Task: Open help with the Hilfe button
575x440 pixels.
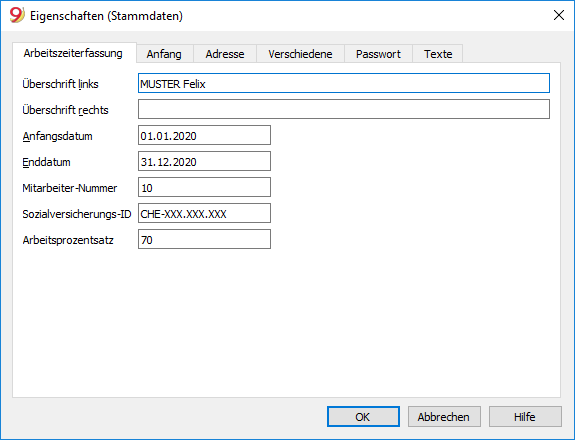Action: pos(525,417)
